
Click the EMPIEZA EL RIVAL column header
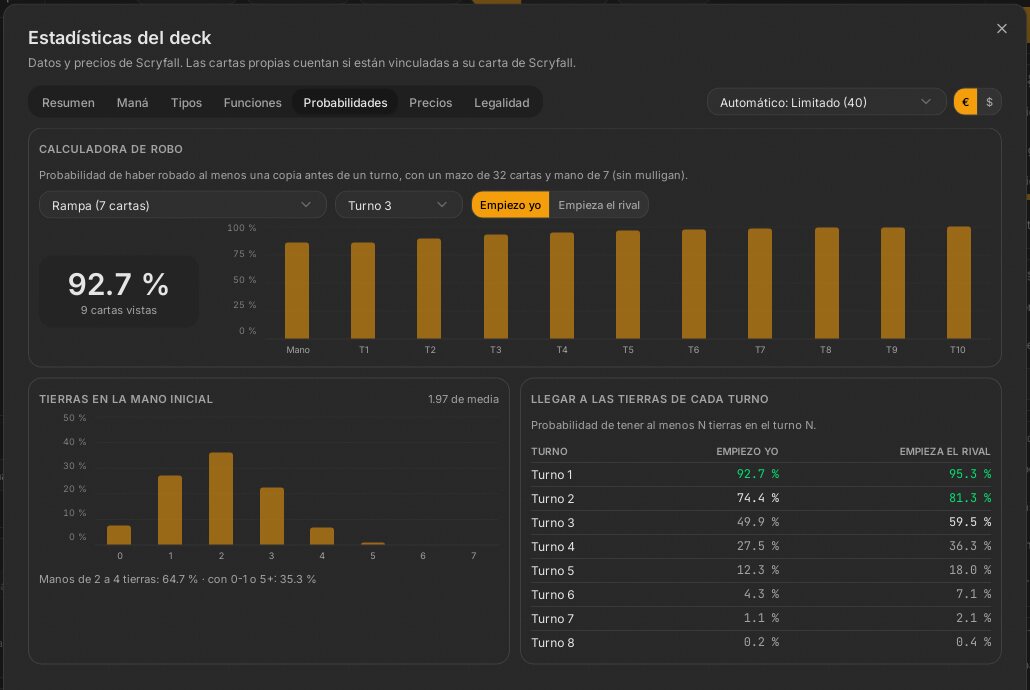coord(945,451)
